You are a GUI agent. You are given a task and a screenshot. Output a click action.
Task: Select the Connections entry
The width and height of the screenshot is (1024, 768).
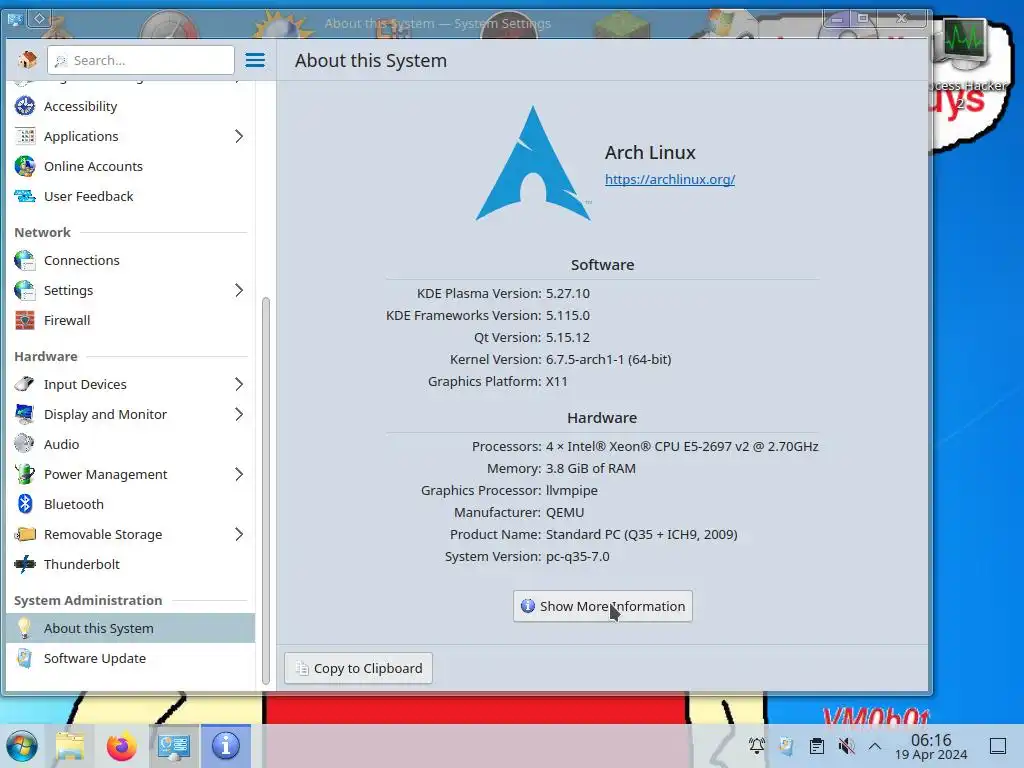tap(131, 260)
